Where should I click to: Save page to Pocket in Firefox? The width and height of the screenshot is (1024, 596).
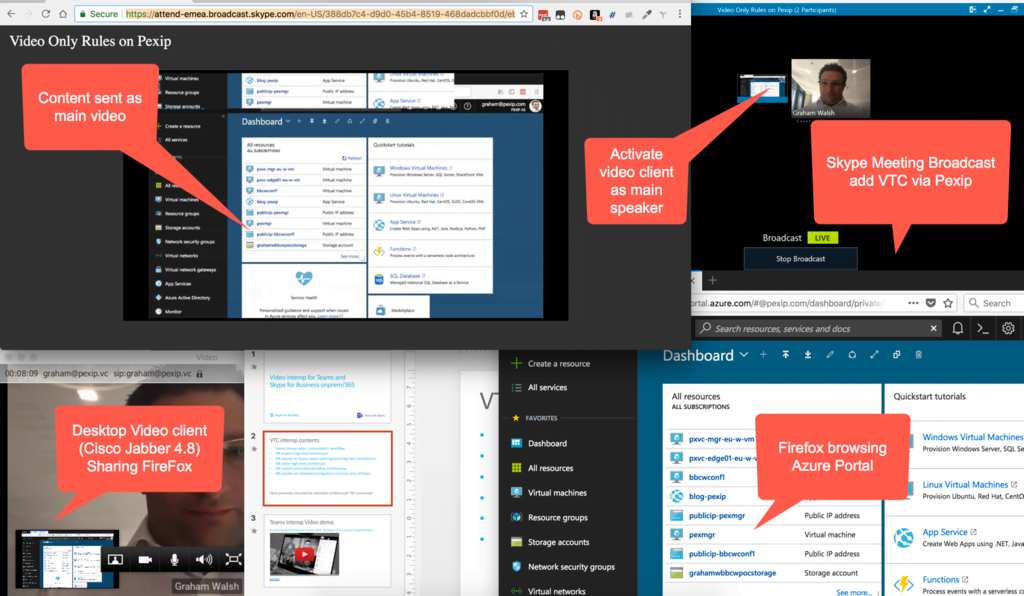pyautogui.click(x=931, y=303)
